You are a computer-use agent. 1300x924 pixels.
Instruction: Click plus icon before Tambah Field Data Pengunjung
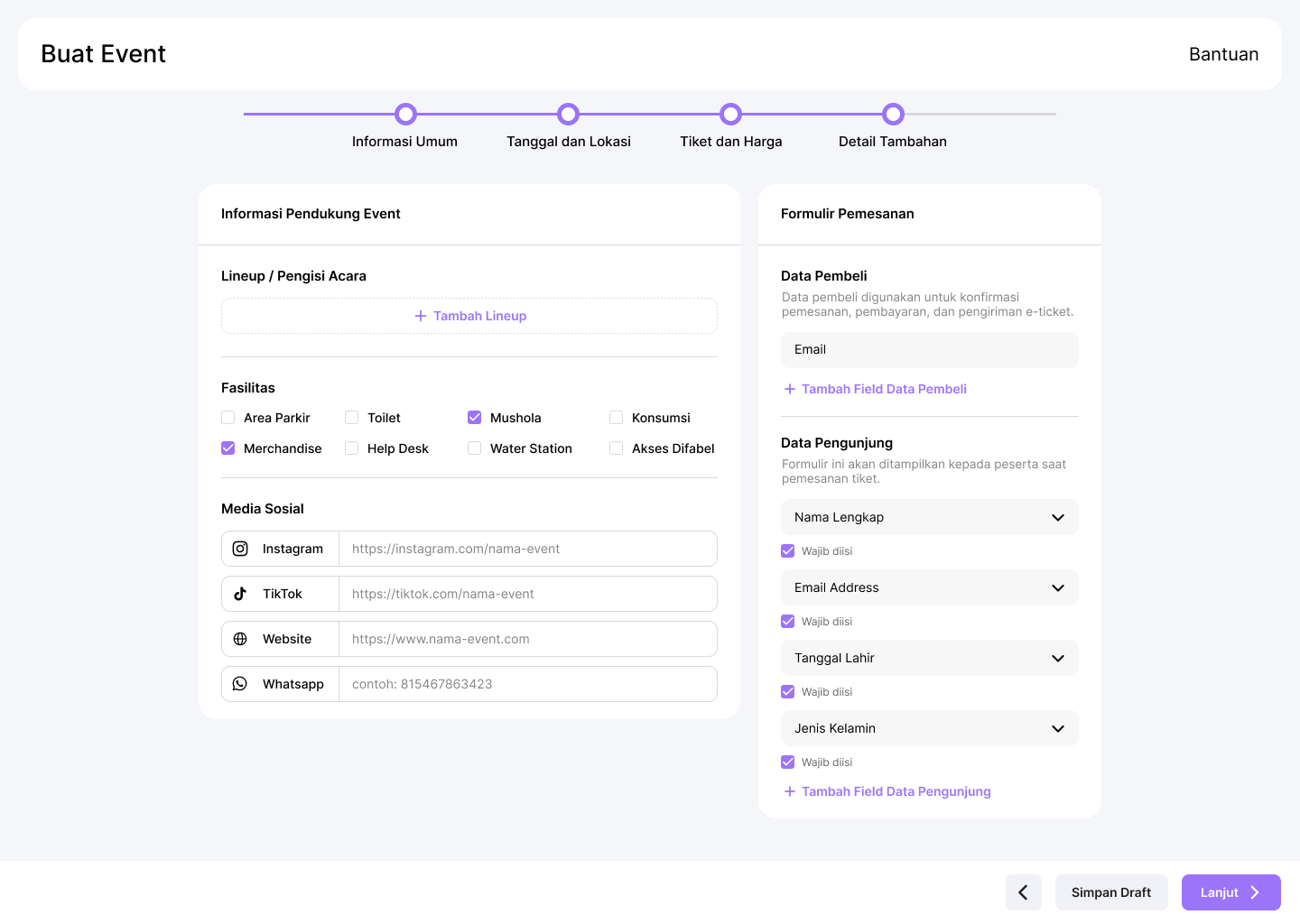click(790, 791)
